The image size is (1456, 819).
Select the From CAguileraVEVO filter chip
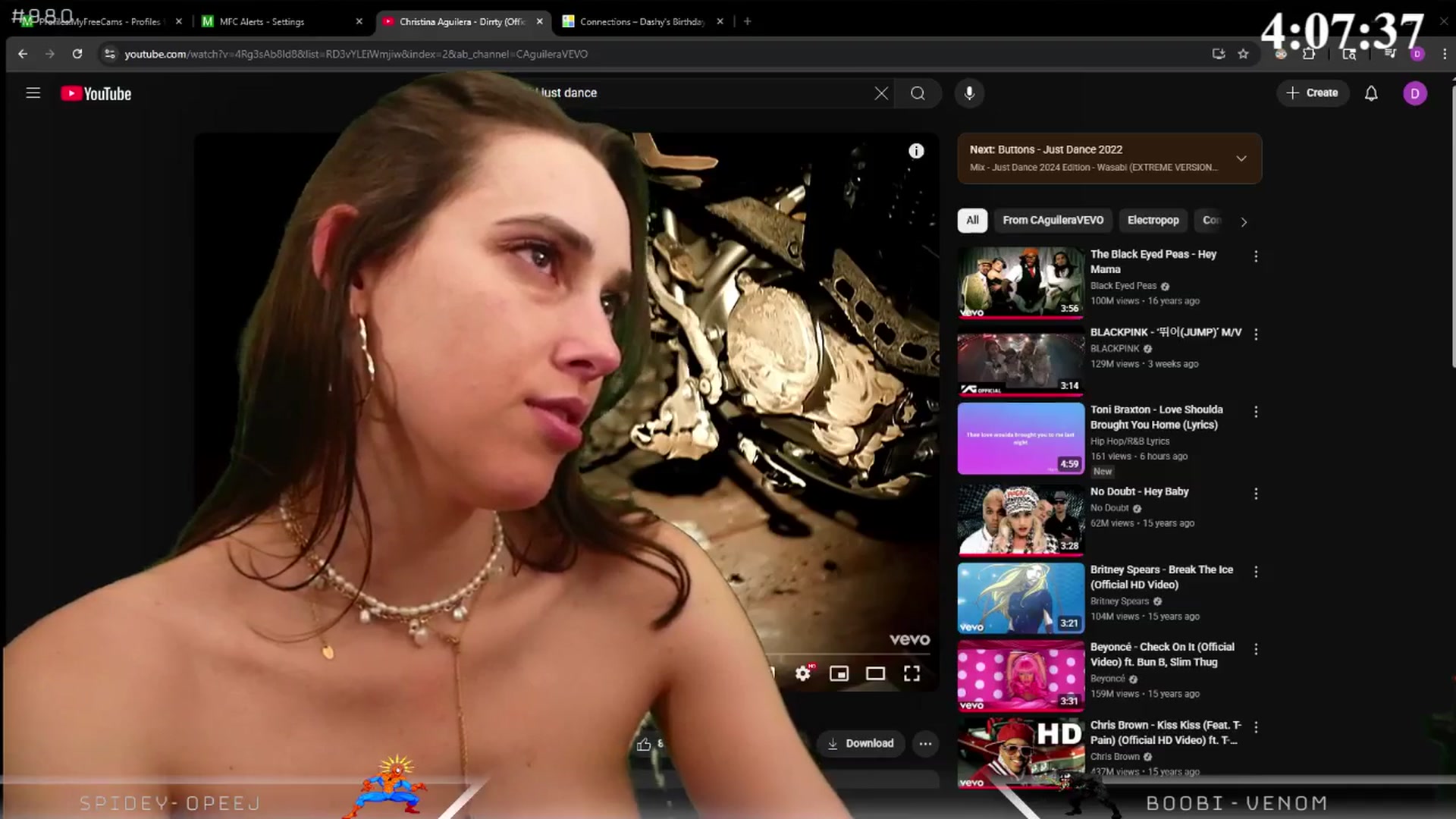tap(1053, 220)
